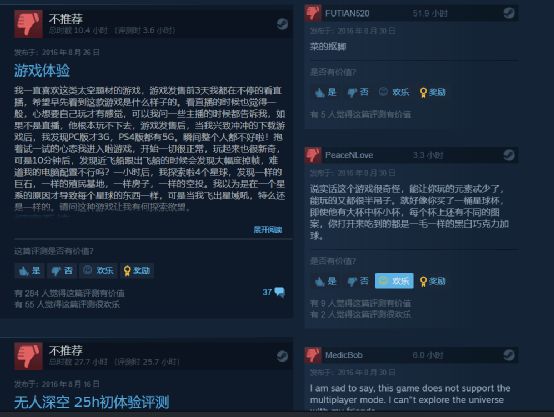Viewport: 554px width, 417px height.
Task: Open the MedicBob user profile name
Action: click(344, 355)
